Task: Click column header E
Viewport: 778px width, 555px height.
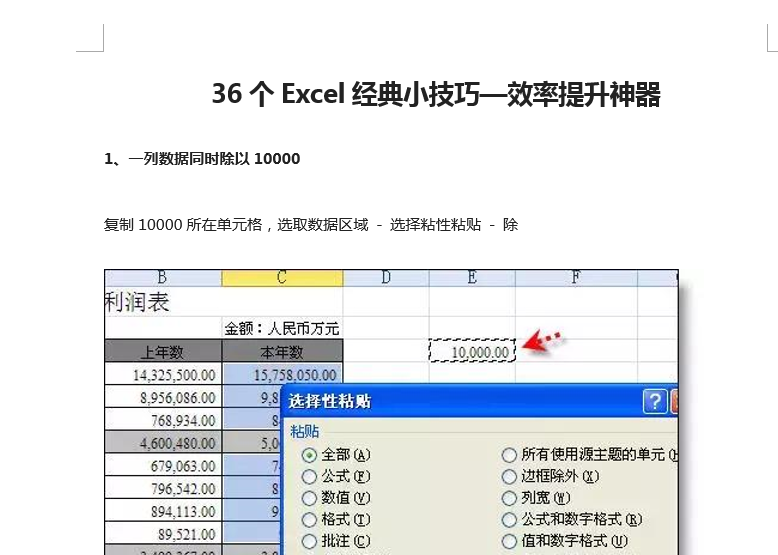Action: click(x=472, y=278)
